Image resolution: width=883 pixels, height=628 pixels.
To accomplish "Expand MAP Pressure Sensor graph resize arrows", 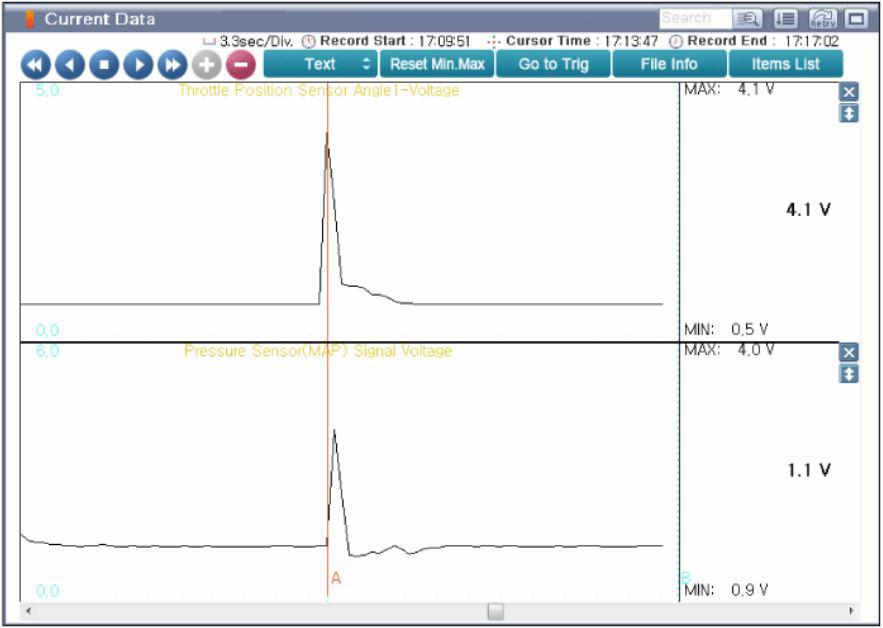I will [x=849, y=374].
